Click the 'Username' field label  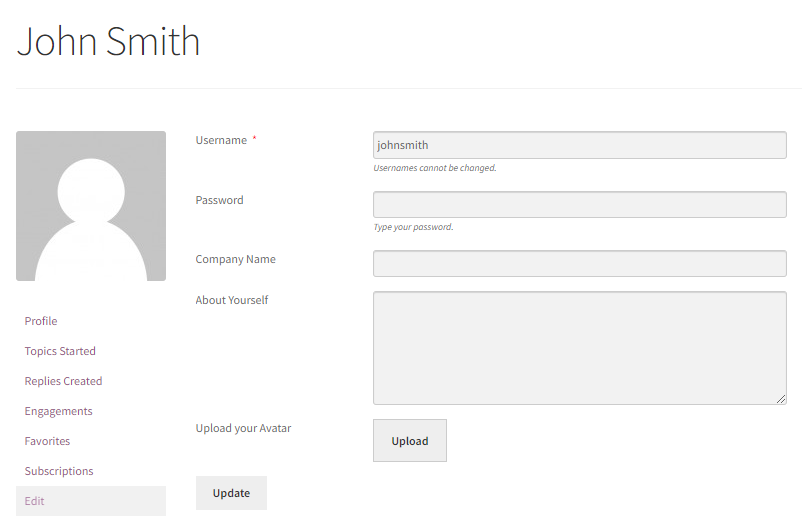[x=221, y=140]
